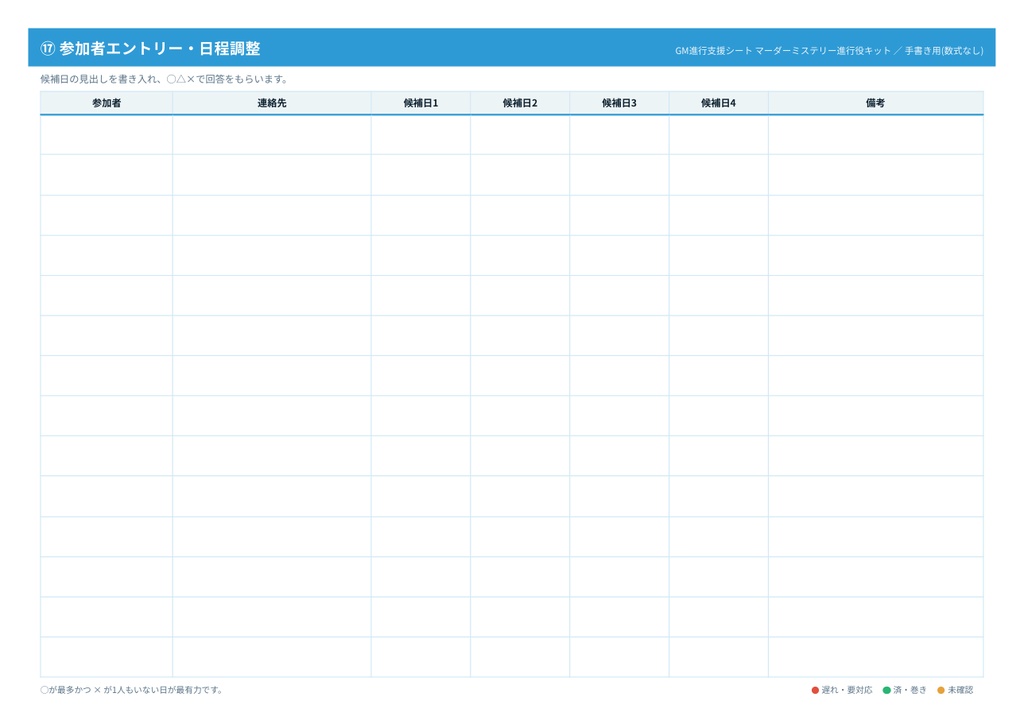Click the GM進行支援シート subtitle text

(x=829, y=50)
